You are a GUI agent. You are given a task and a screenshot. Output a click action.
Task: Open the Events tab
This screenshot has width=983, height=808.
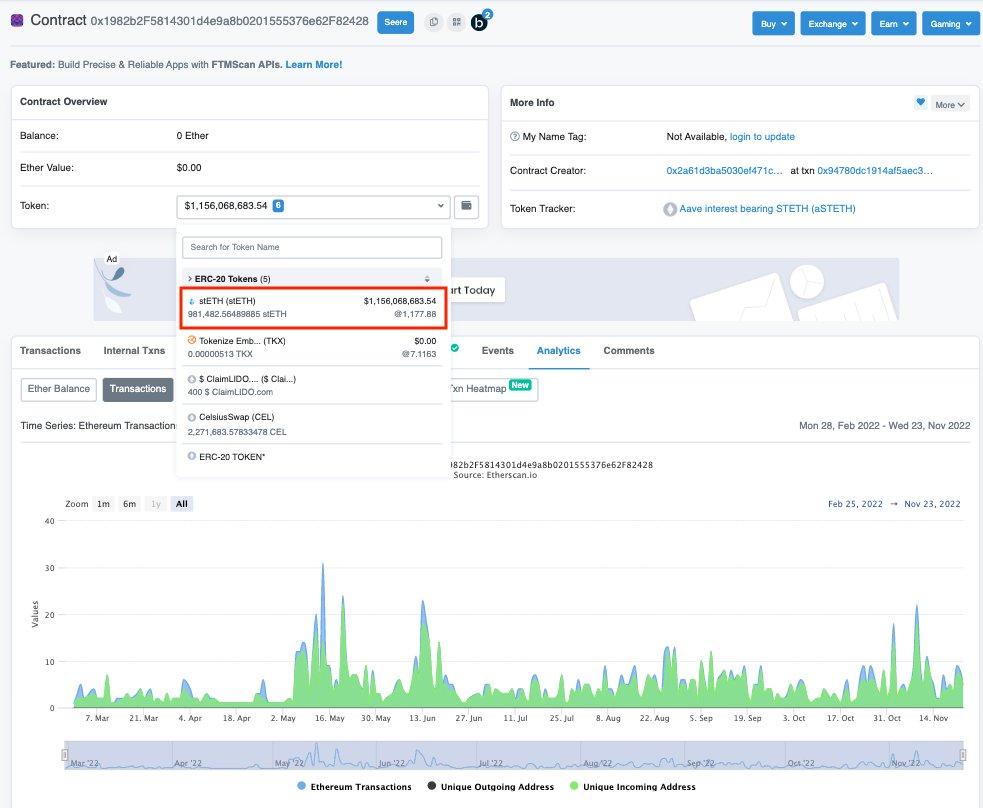(497, 351)
